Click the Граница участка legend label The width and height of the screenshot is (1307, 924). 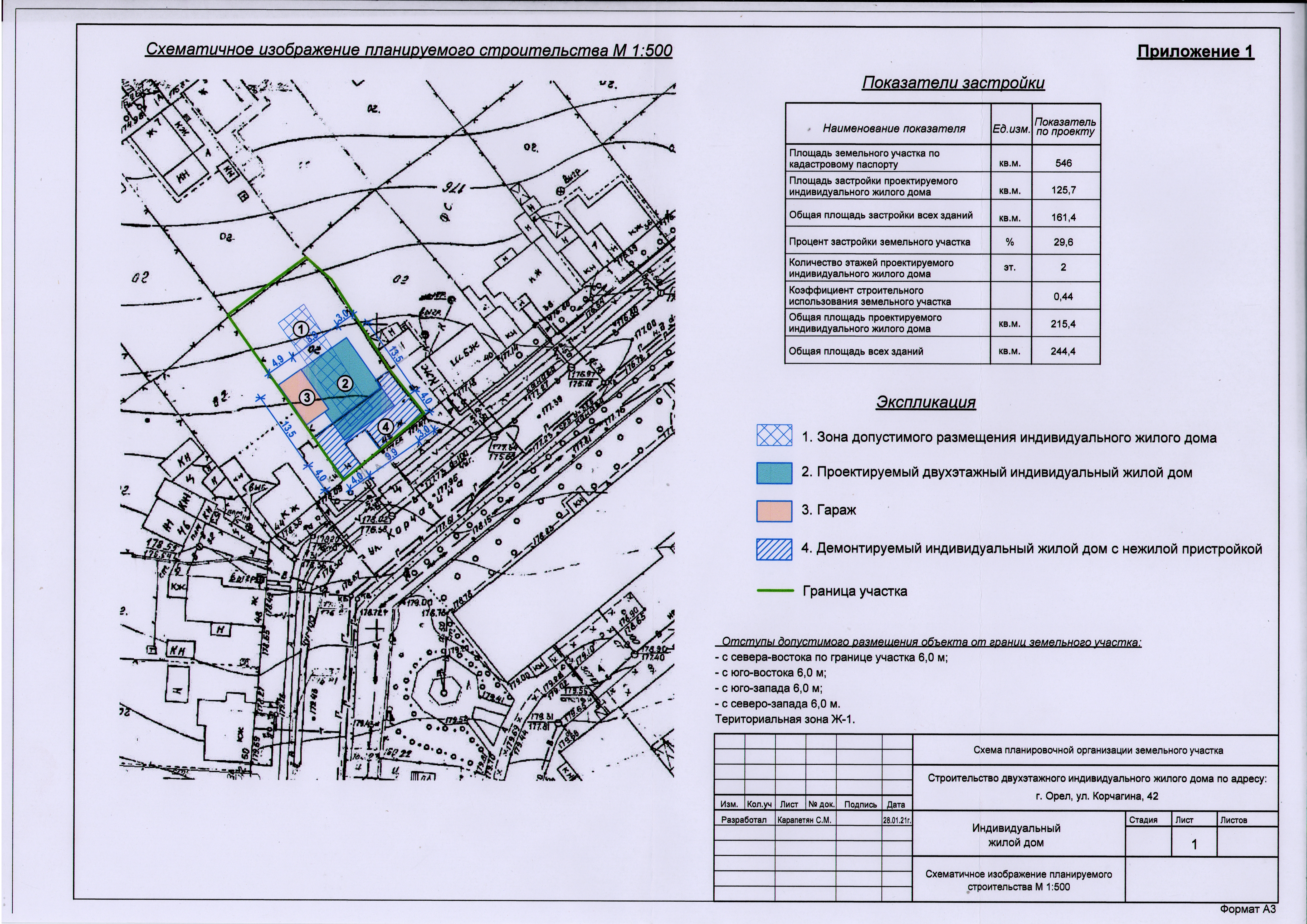tap(855, 591)
